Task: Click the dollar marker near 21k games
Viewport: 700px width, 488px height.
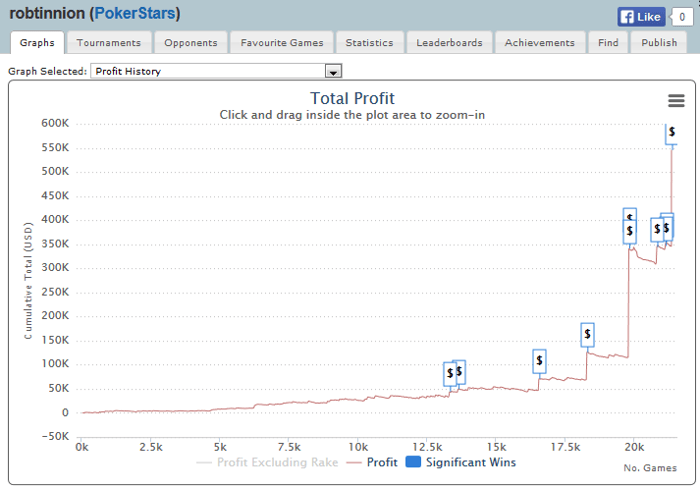Action: [x=656, y=229]
